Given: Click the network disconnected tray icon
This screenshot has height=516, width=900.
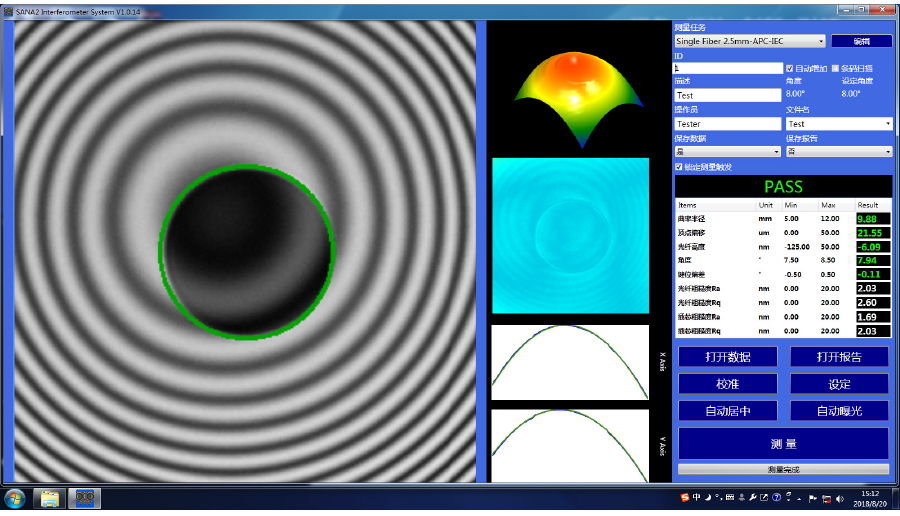Looking at the screenshot, I should click(x=827, y=499).
